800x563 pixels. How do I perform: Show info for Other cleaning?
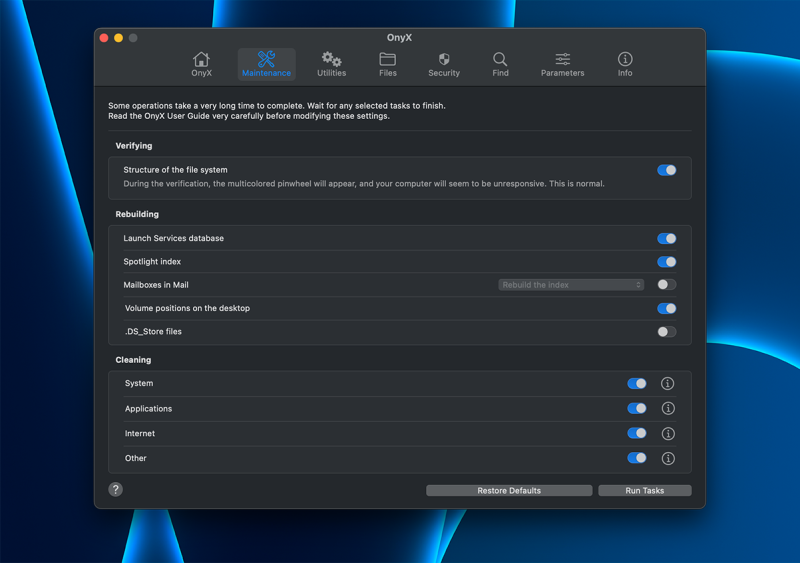[x=668, y=459]
